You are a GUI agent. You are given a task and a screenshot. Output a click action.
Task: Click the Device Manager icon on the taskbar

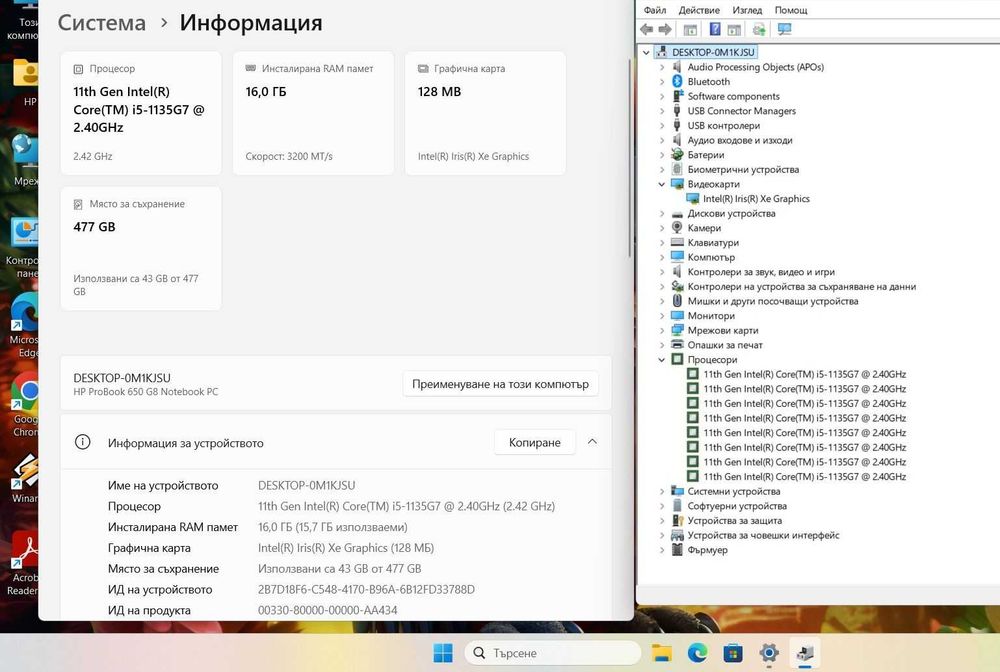[x=805, y=653]
